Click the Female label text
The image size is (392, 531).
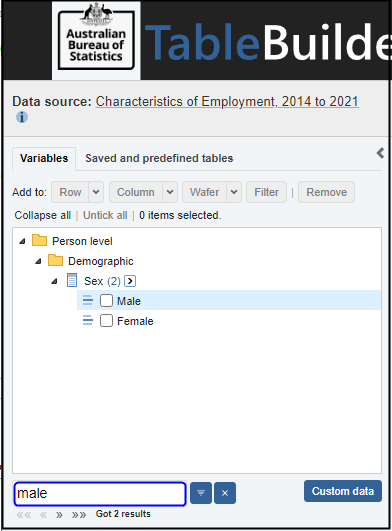tap(135, 321)
